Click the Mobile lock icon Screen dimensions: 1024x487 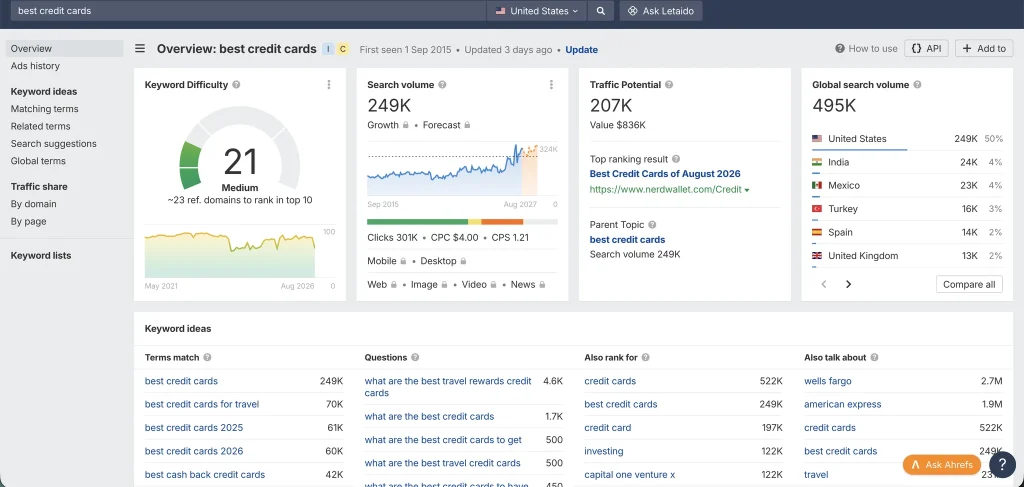click(403, 261)
